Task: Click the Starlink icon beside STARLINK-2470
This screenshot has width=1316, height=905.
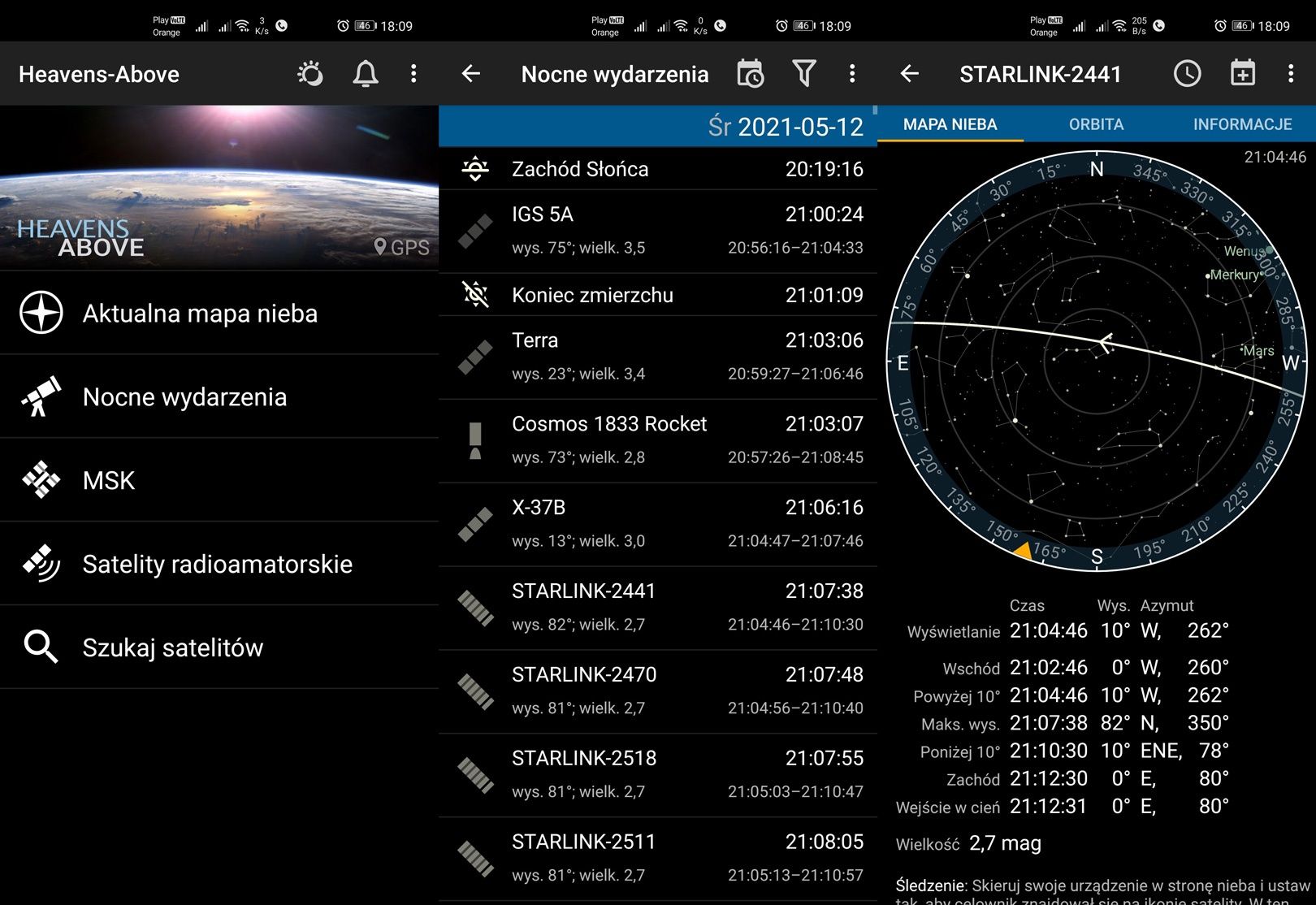Action: (475, 692)
